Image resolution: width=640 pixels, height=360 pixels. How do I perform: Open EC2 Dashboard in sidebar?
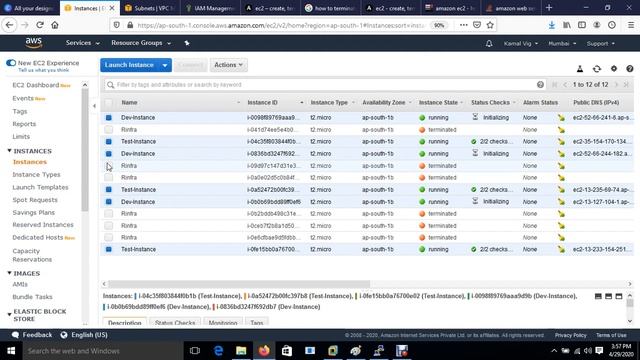36,85
